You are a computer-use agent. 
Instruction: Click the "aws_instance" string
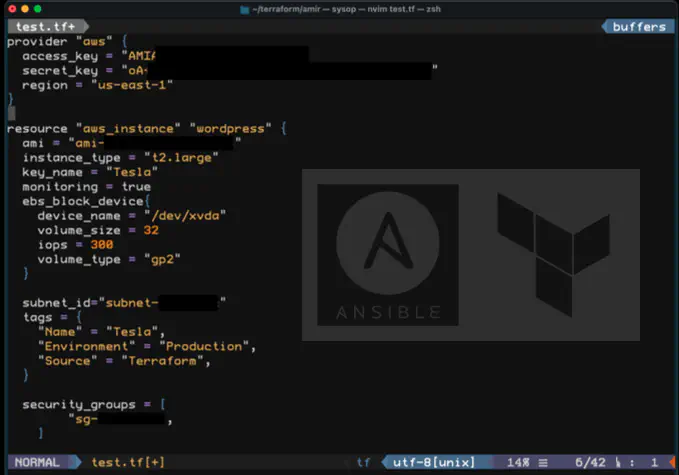128,129
